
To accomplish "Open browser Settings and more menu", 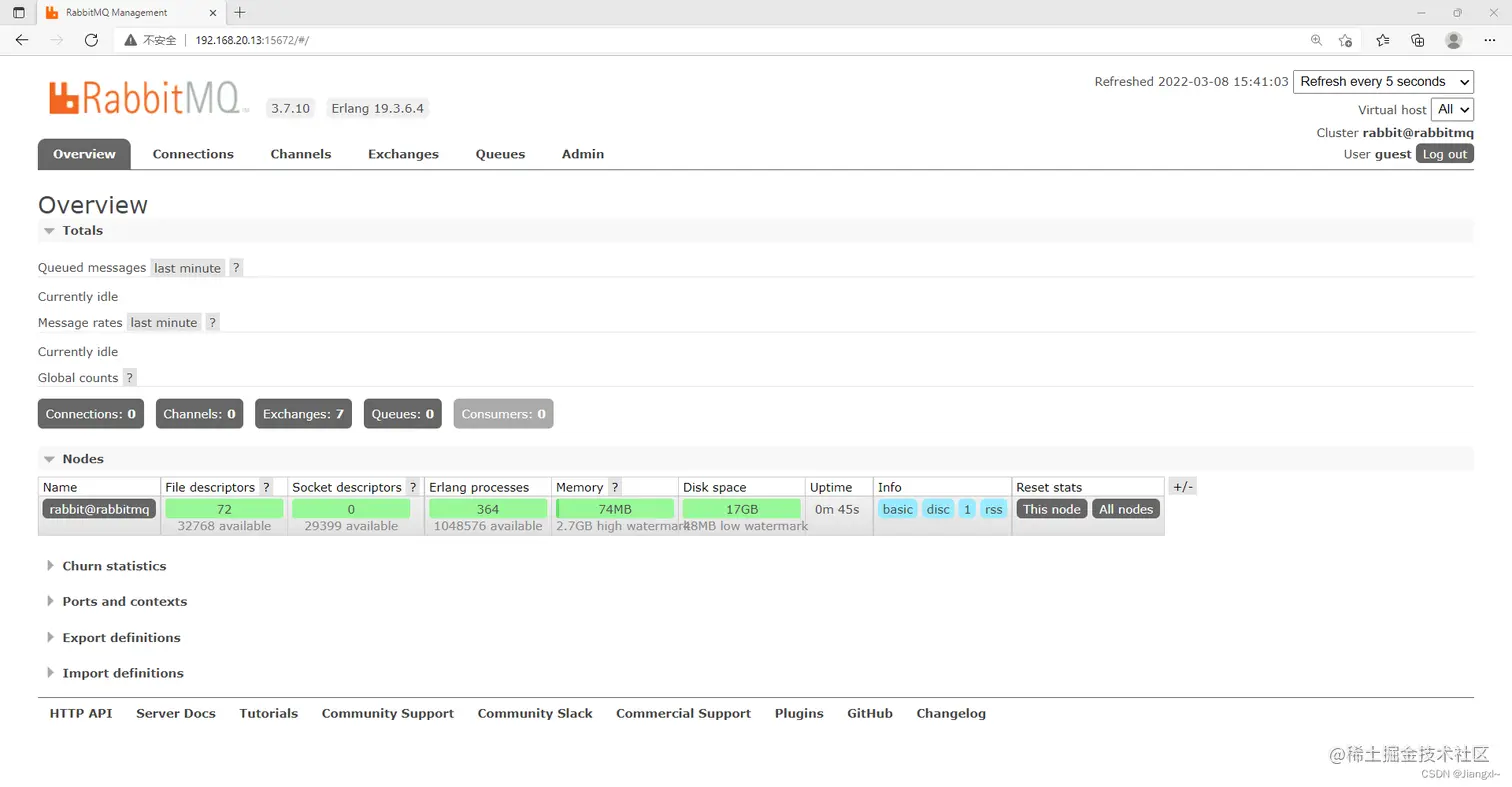I will point(1489,40).
